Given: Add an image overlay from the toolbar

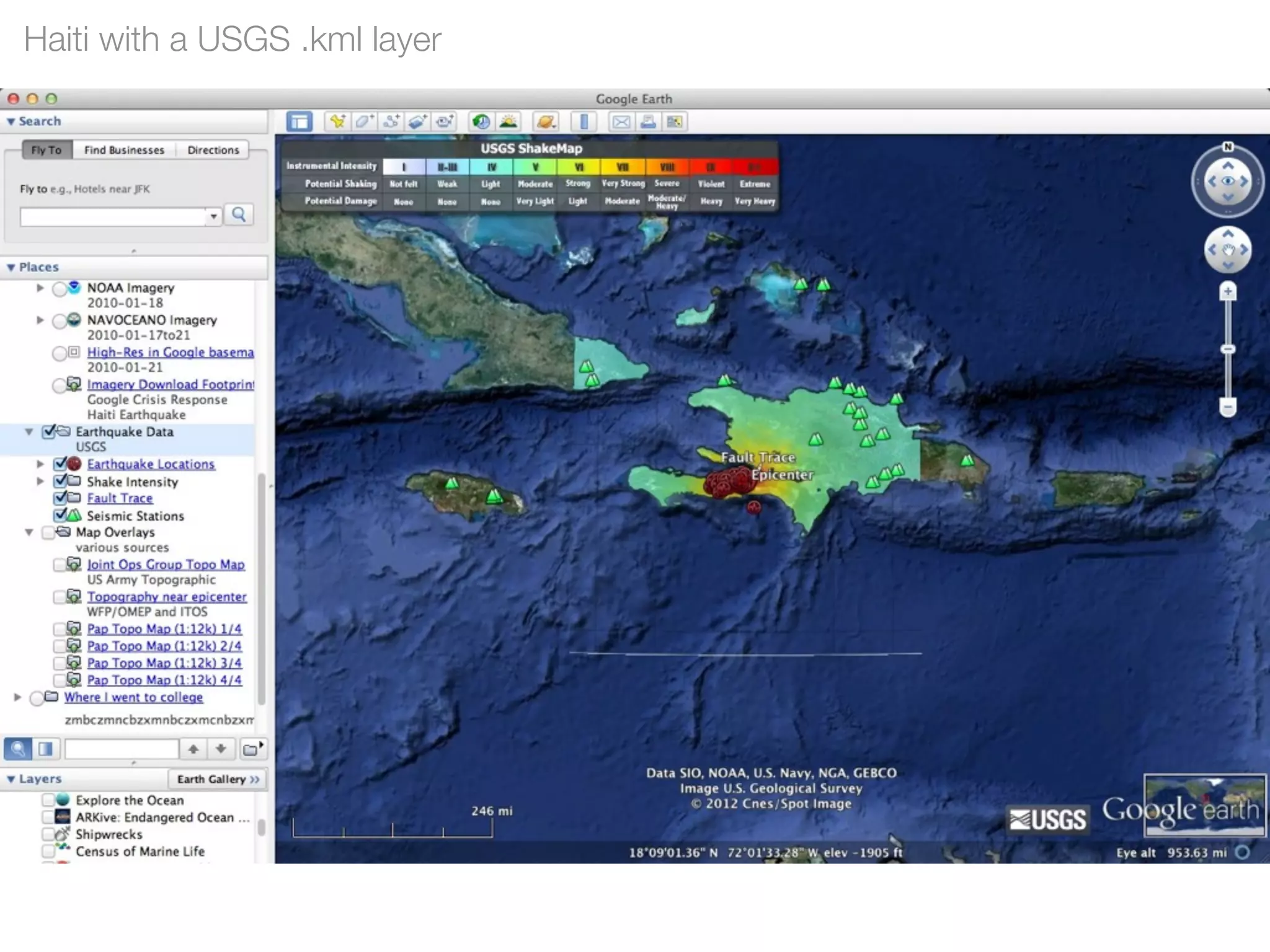Looking at the screenshot, I should [418, 121].
